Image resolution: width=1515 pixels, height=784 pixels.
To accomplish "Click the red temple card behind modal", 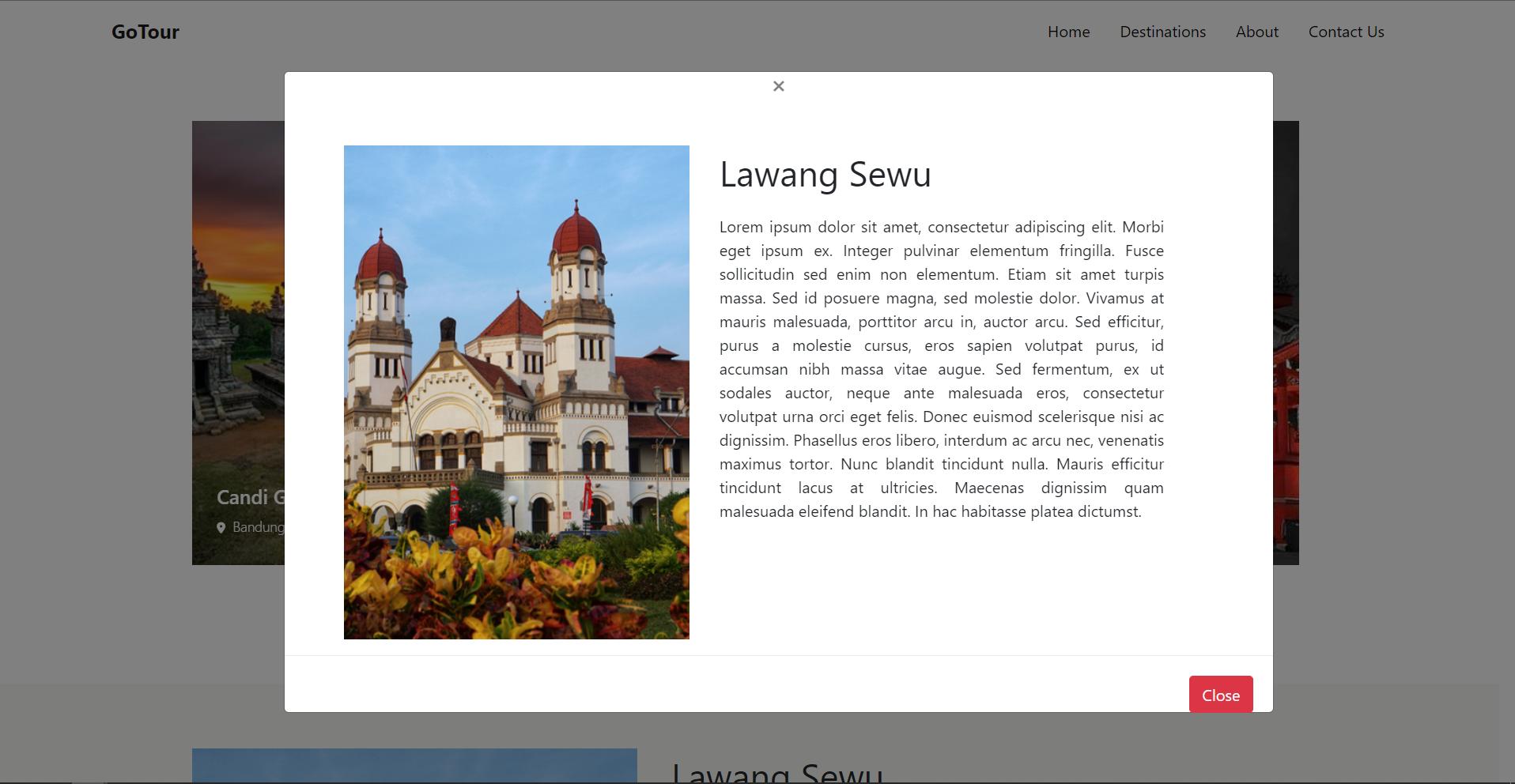I will click(1286, 343).
